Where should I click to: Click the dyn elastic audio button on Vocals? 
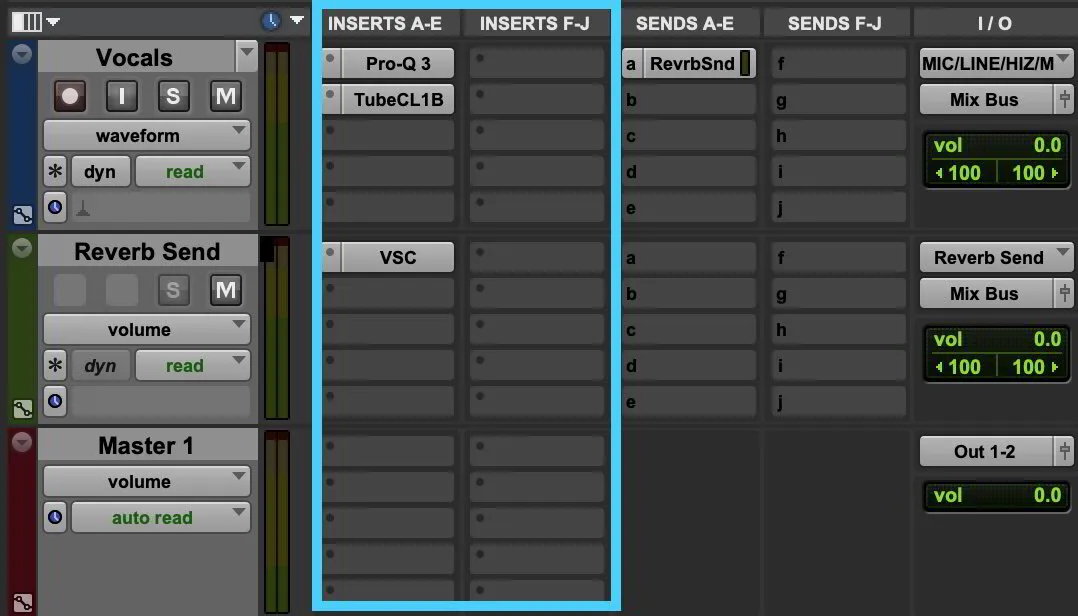click(x=100, y=171)
